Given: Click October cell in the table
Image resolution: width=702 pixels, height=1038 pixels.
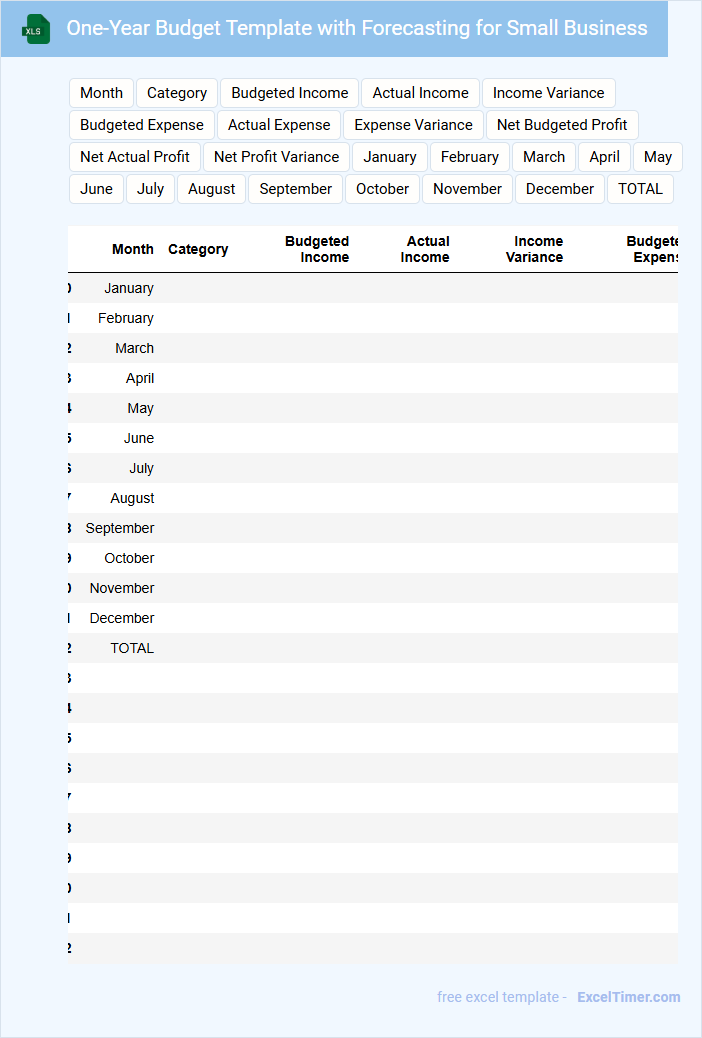Looking at the screenshot, I should tap(129, 558).
